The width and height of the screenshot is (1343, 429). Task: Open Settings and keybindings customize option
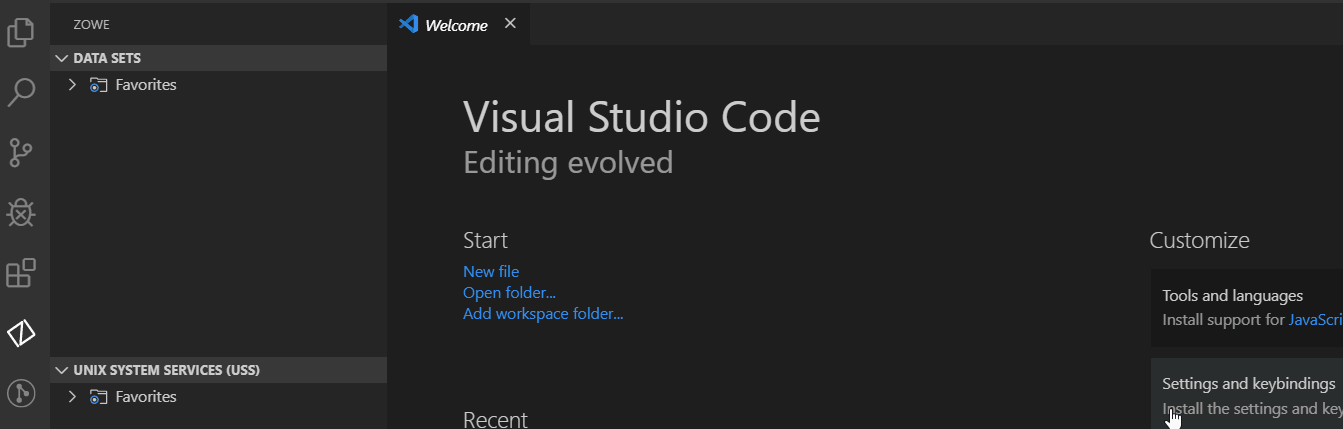(1246, 393)
